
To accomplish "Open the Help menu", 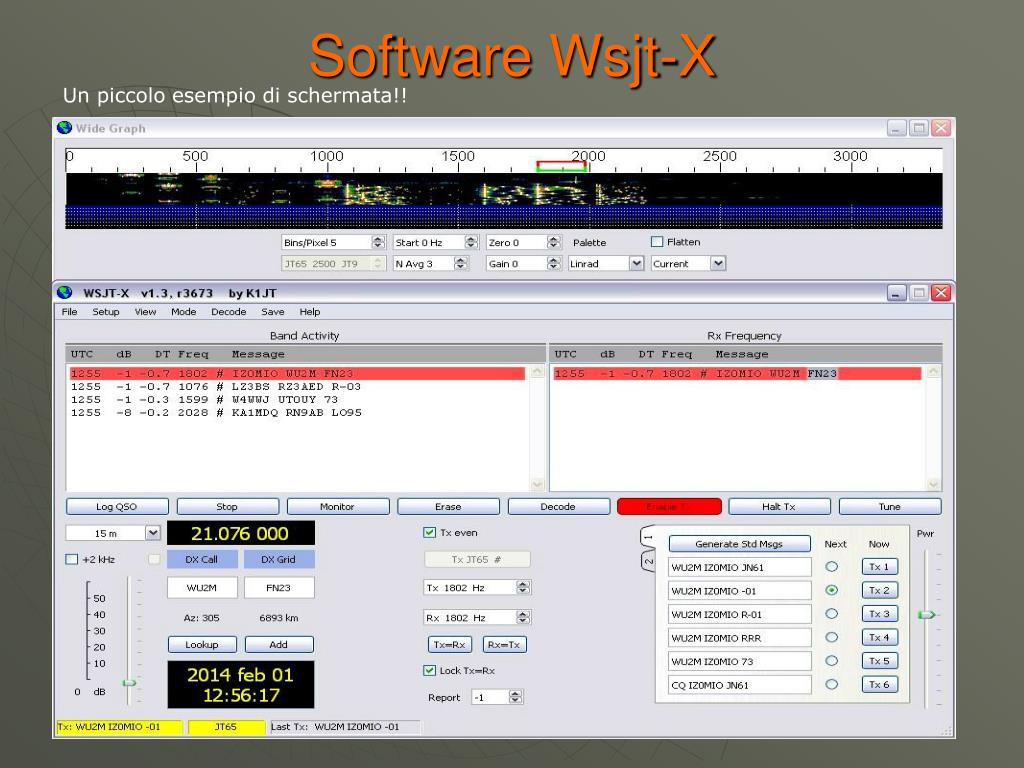I will click(310, 312).
